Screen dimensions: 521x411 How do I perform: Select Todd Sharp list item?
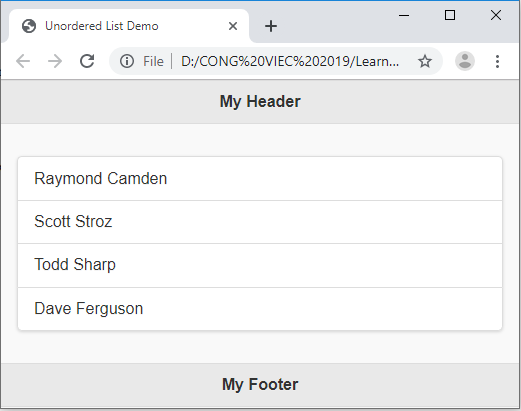click(260, 265)
